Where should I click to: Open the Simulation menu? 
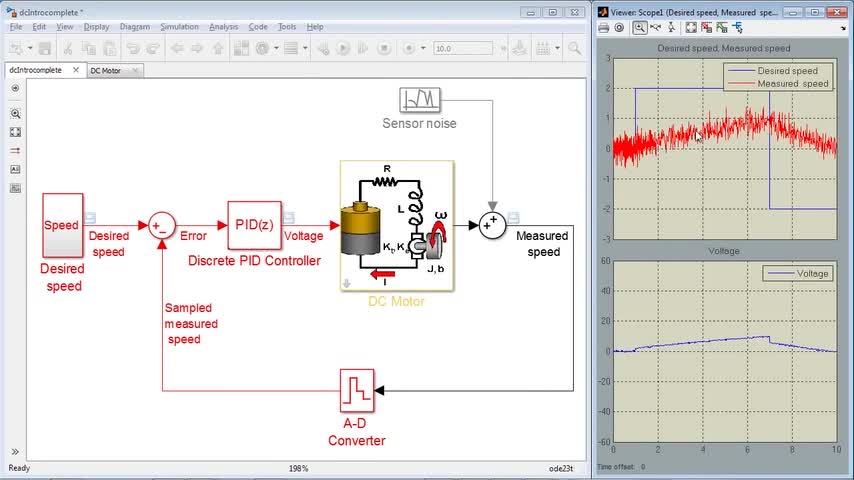[179, 27]
